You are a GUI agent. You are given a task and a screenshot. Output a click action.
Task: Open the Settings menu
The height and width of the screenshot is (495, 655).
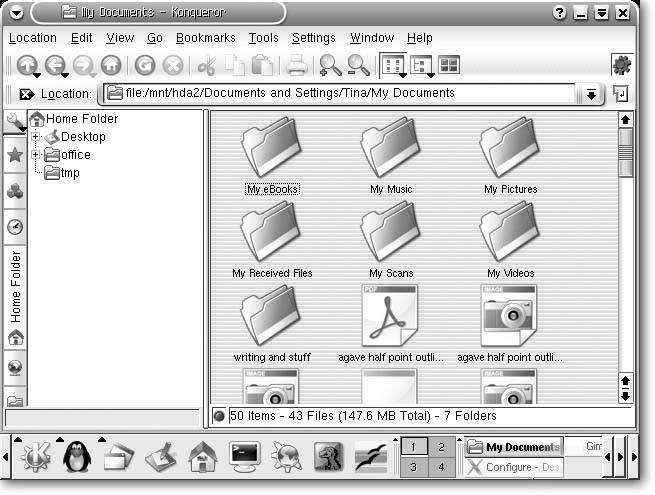pos(313,38)
